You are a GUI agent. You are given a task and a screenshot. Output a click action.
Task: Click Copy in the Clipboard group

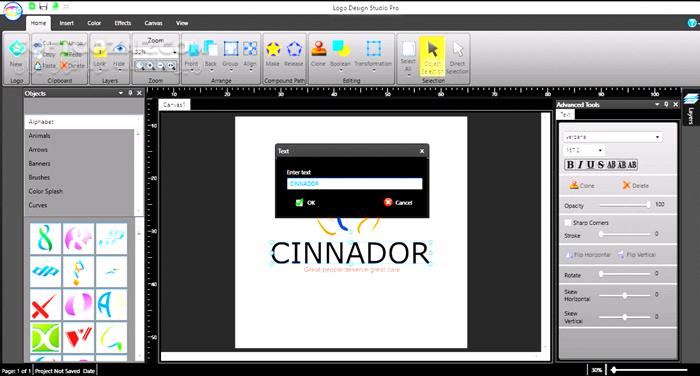[x=46, y=54]
